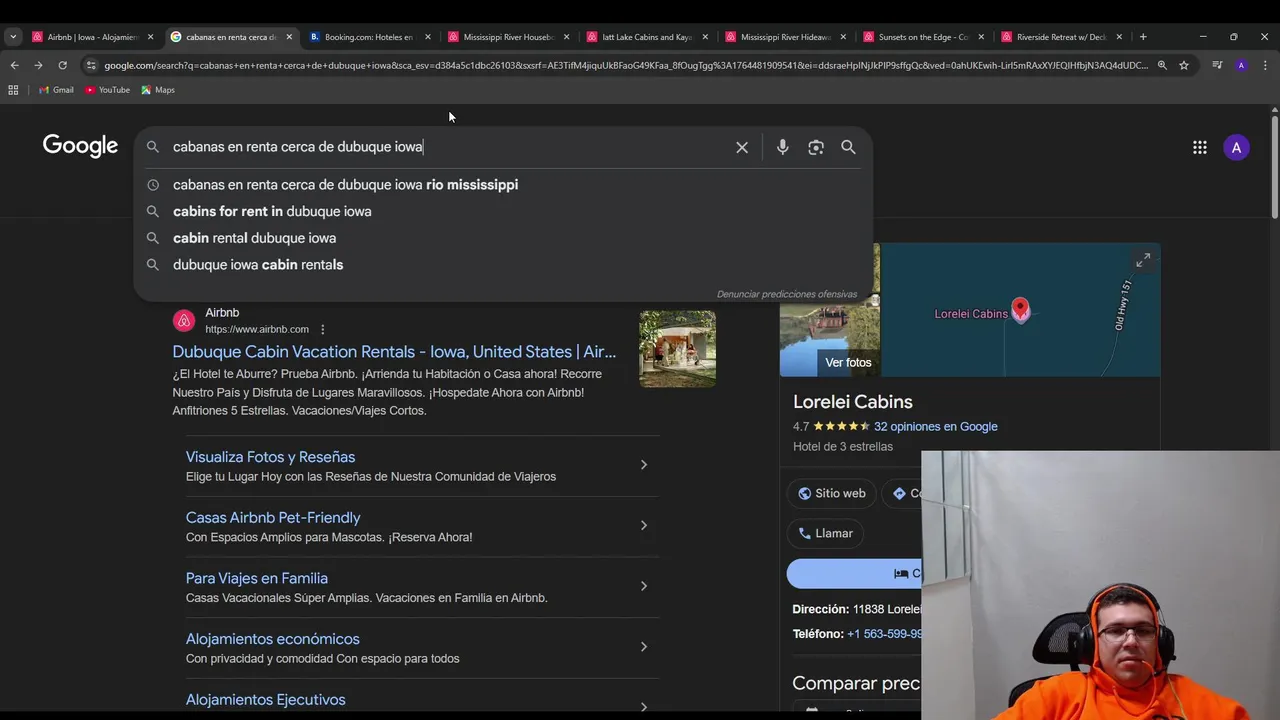Open Dubuque Cabin Vacation Rentals Airbnb result
This screenshot has height=720, width=1280.
click(x=394, y=352)
